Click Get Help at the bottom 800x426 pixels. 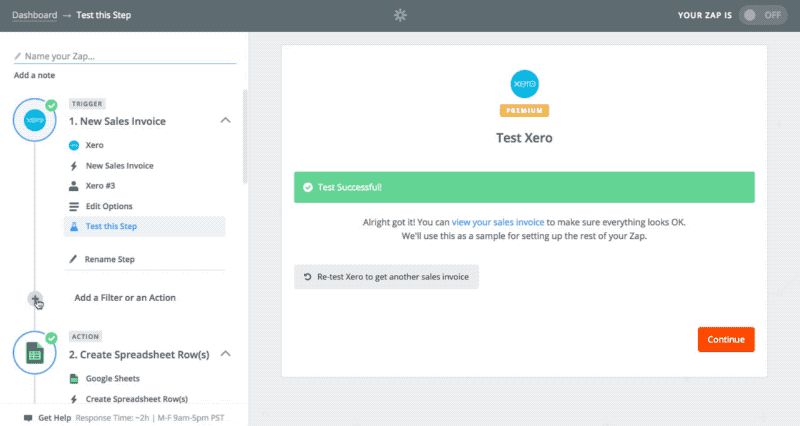pos(55,418)
